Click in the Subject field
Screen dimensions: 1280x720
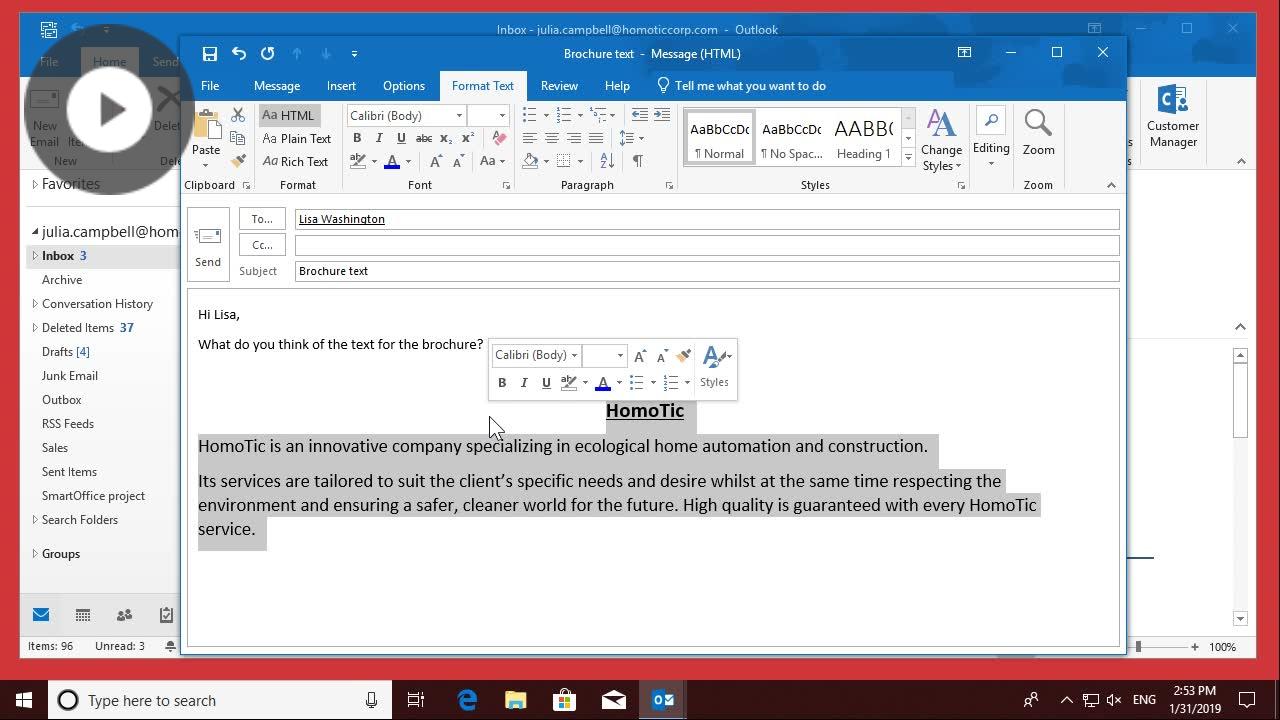tap(707, 271)
